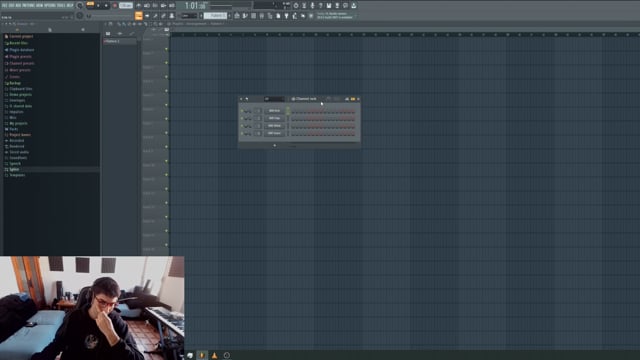Image resolution: width=640 pixels, height=360 pixels.
Task: Open the OPTIONS menu
Action: tap(49, 6)
